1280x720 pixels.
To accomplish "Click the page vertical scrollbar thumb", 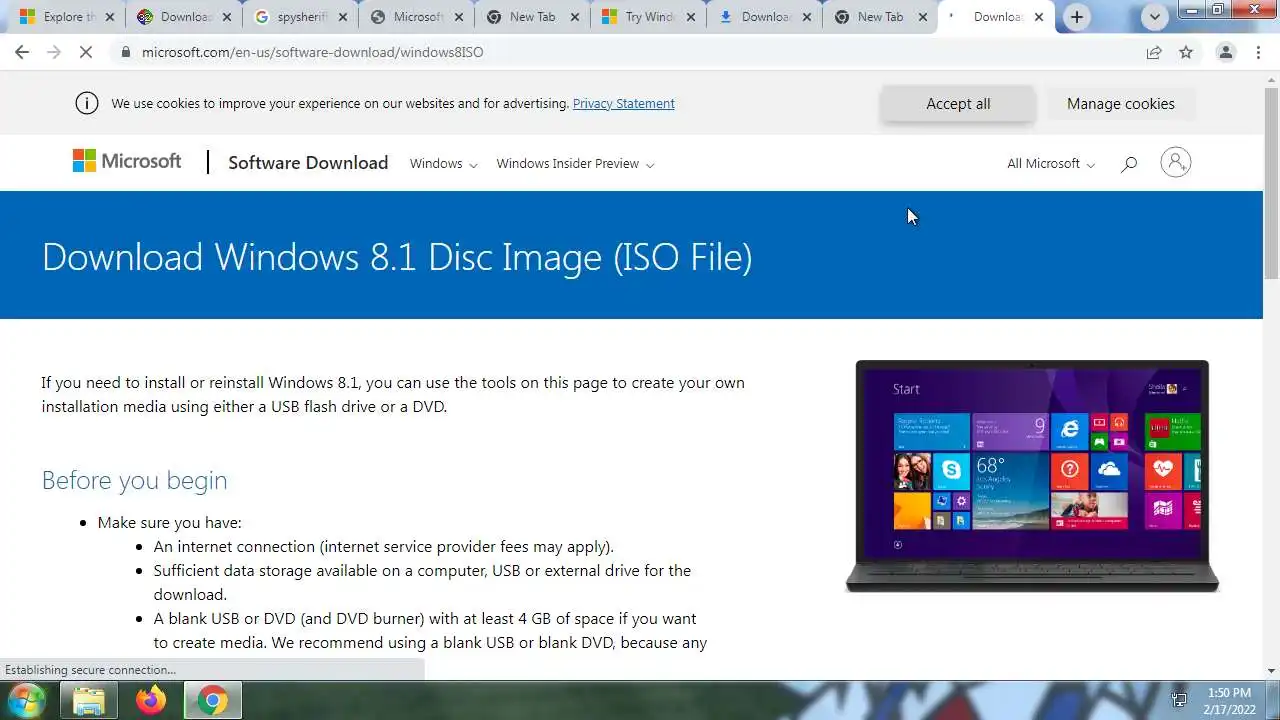I will click(x=1271, y=185).
